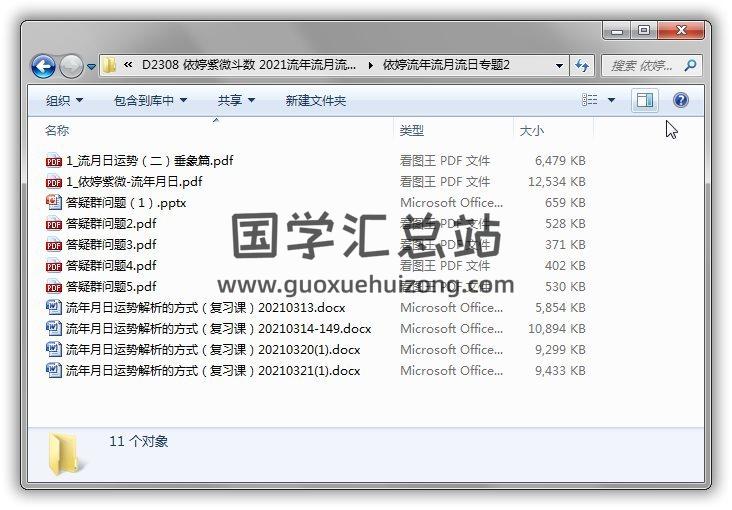Click the 12,534 KB size cell
Viewport: 732px width, 510px height.
tap(556, 182)
